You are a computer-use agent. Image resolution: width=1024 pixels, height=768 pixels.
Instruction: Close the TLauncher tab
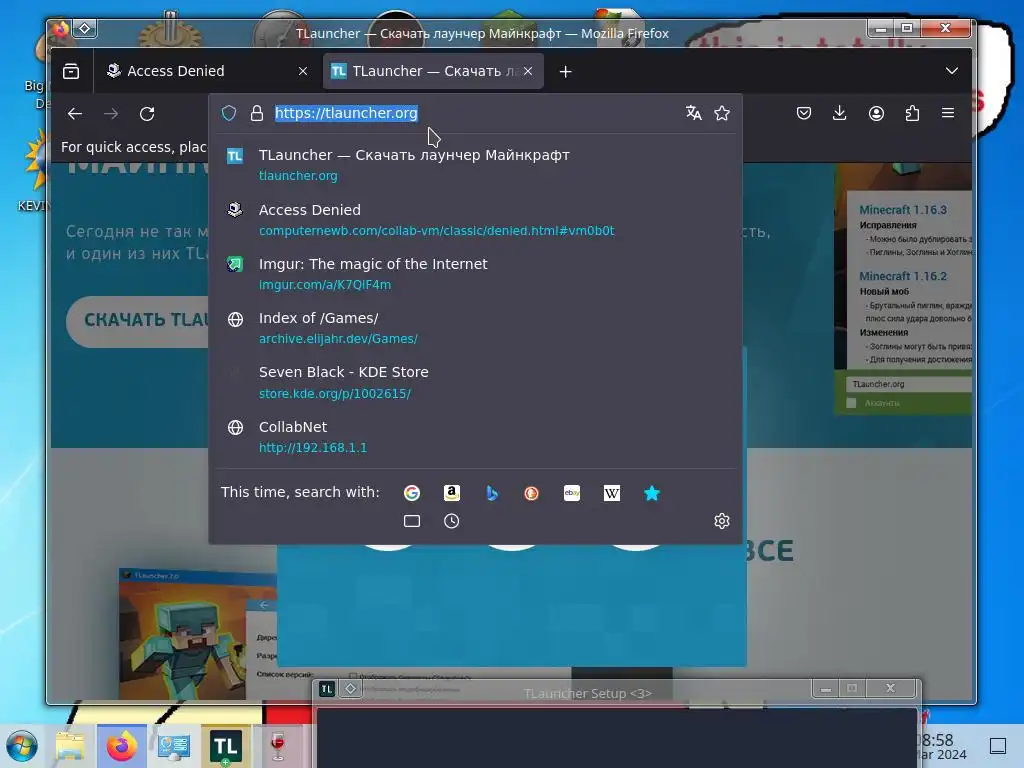click(x=528, y=71)
